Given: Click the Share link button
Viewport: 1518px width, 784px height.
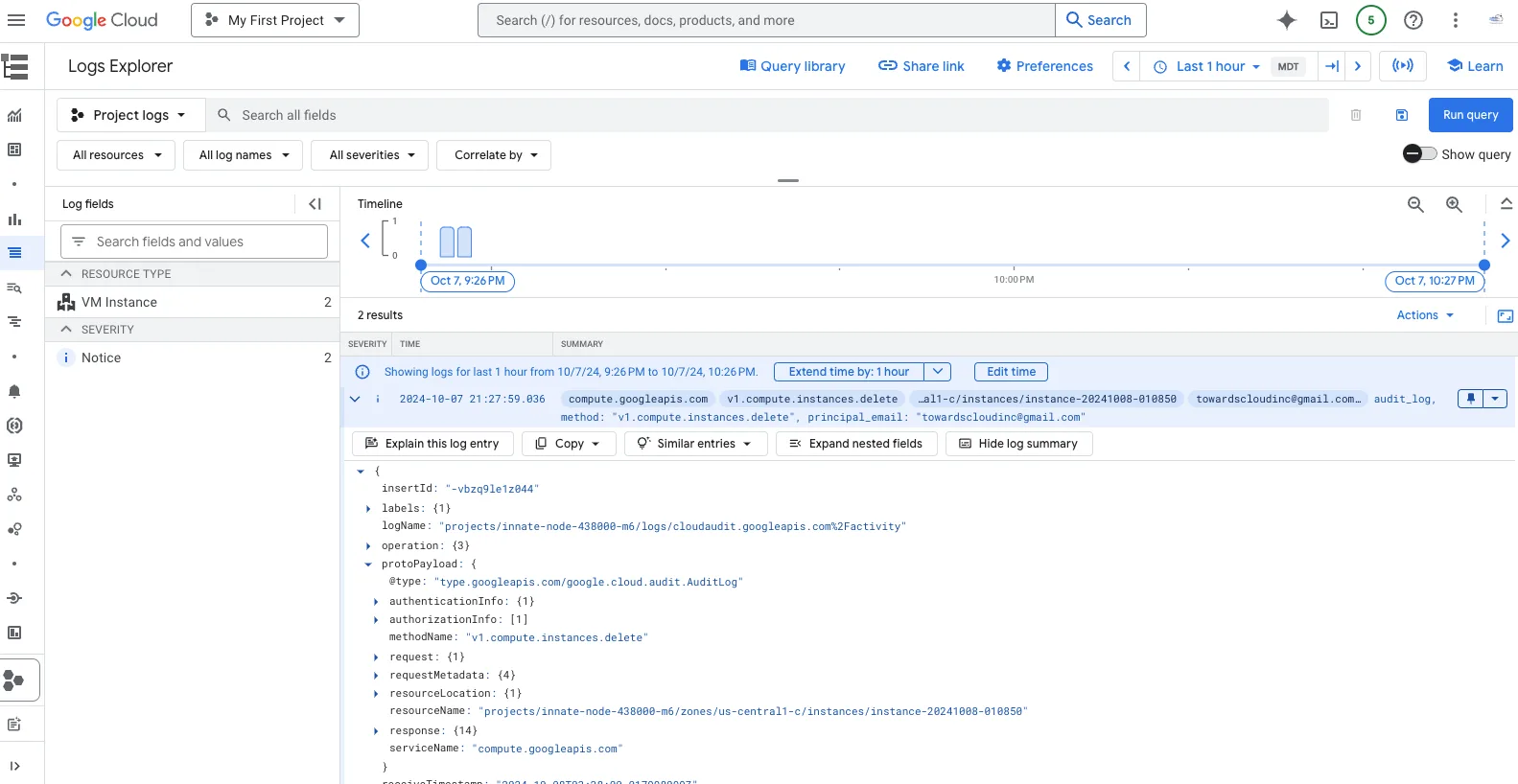Looking at the screenshot, I should (x=922, y=66).
